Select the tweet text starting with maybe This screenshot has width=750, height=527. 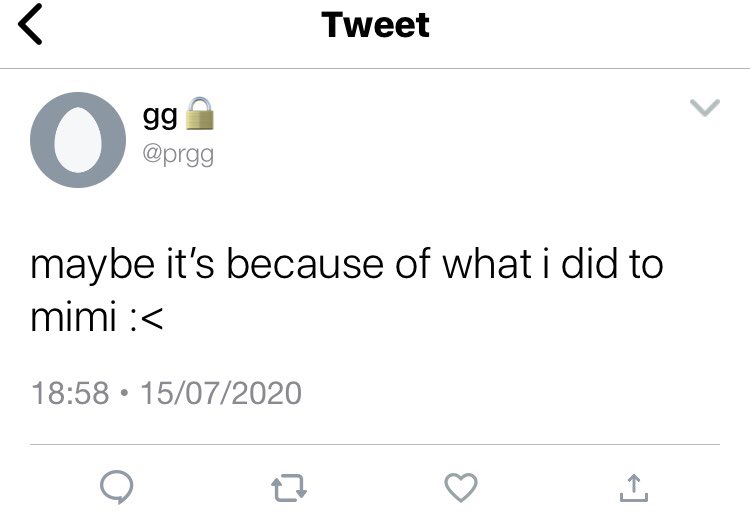(347, 290)
